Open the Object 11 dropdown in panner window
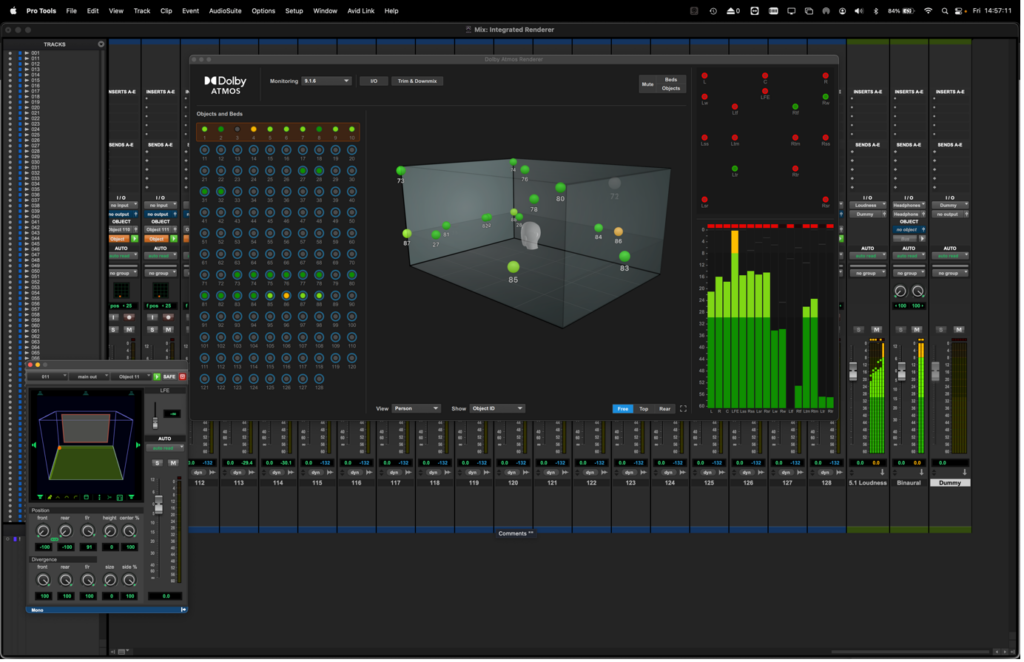The width and height of the screenshot is (1024, 662). point(130,377)
